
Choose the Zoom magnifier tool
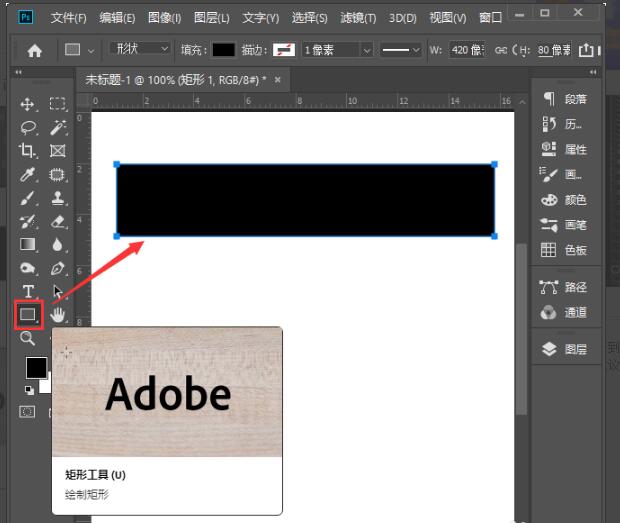pos(27,338)
